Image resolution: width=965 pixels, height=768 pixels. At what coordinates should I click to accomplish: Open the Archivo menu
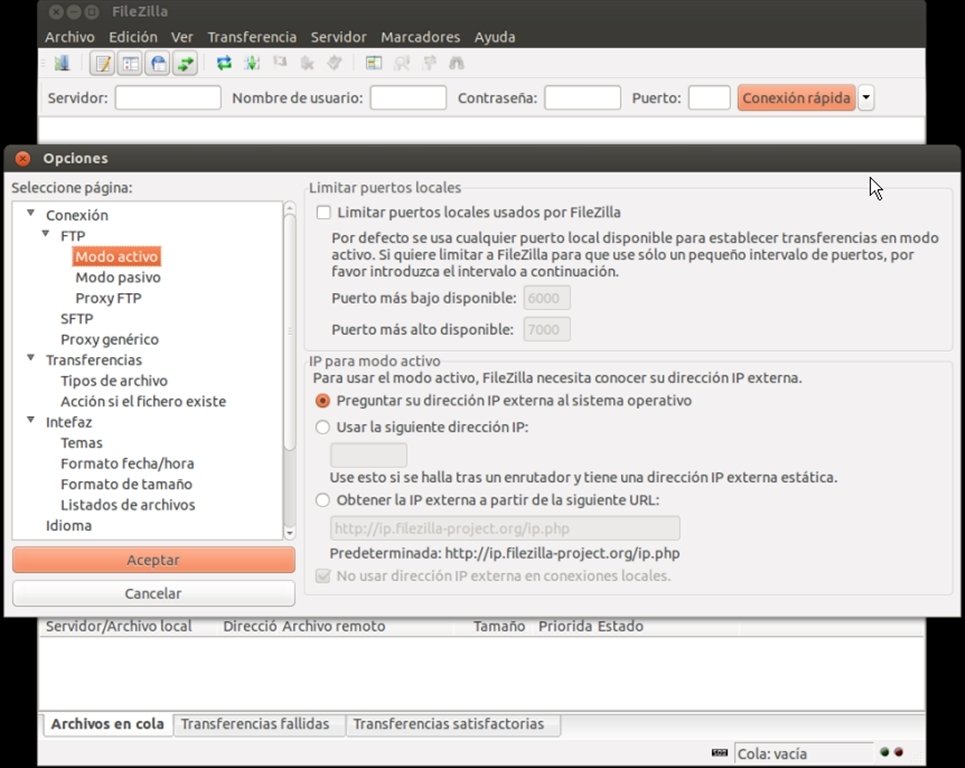coord(70,37)
